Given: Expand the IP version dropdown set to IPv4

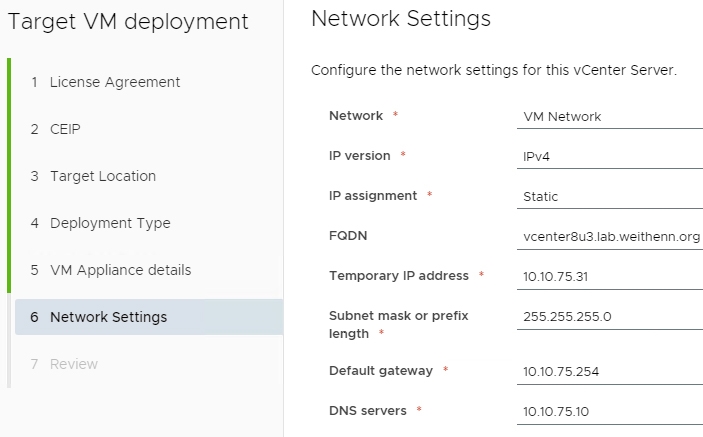Looking at the screenshot, I should click(x=610, y=157).
